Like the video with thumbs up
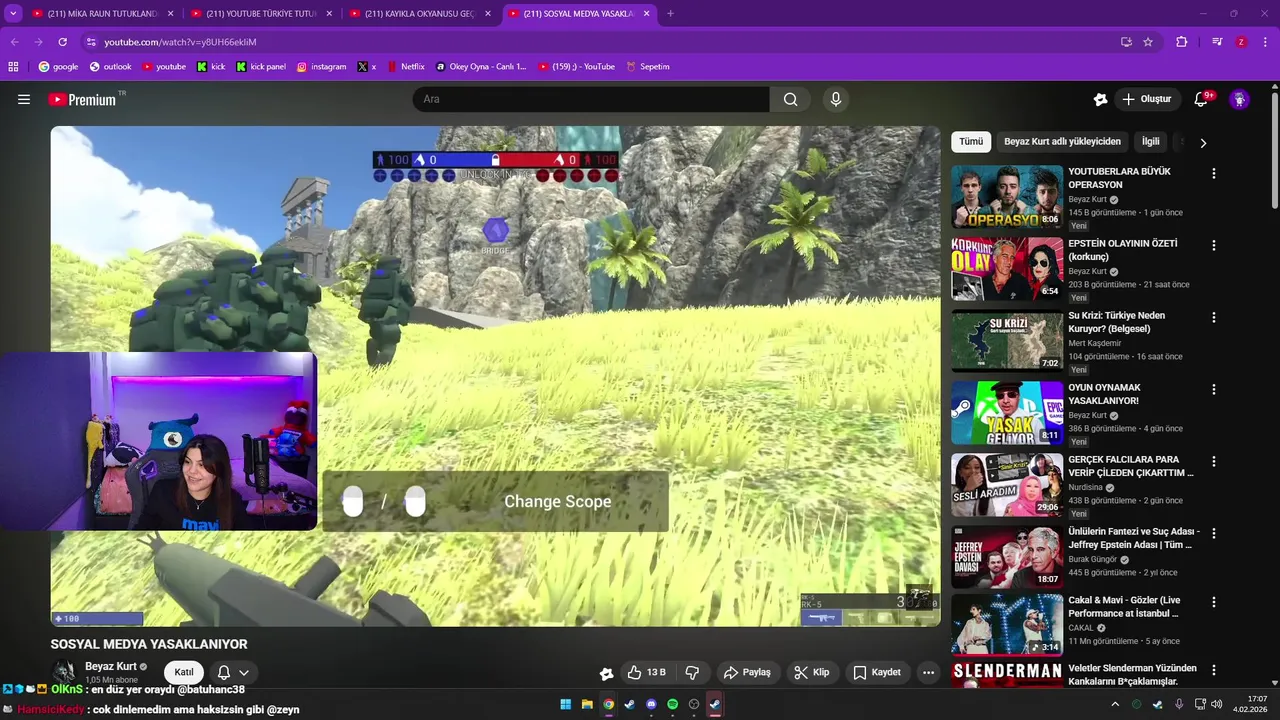Viewport: 1280px width, 720px height. 646,672
